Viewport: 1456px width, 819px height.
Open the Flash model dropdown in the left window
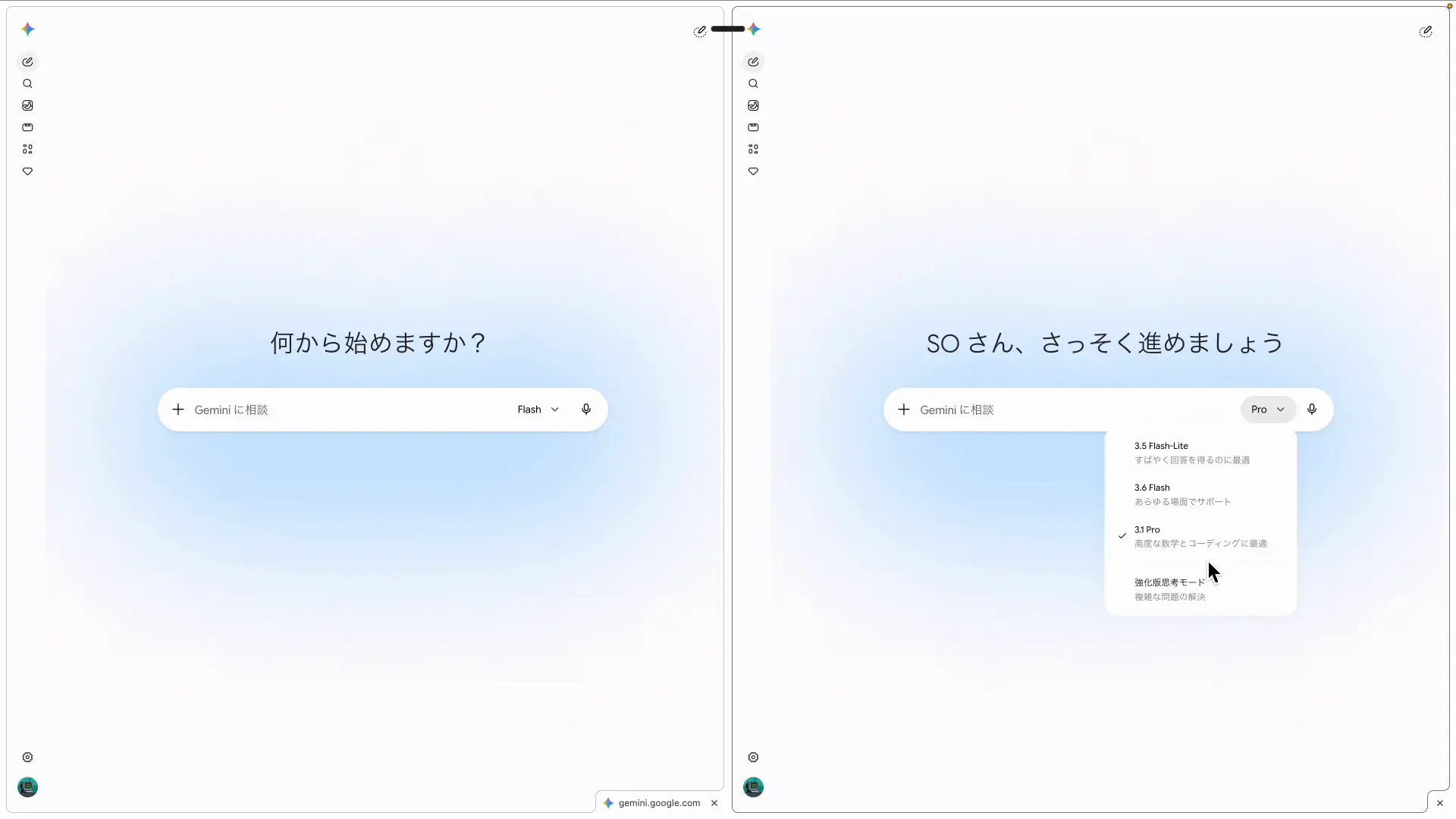click(x=538, y=409)
